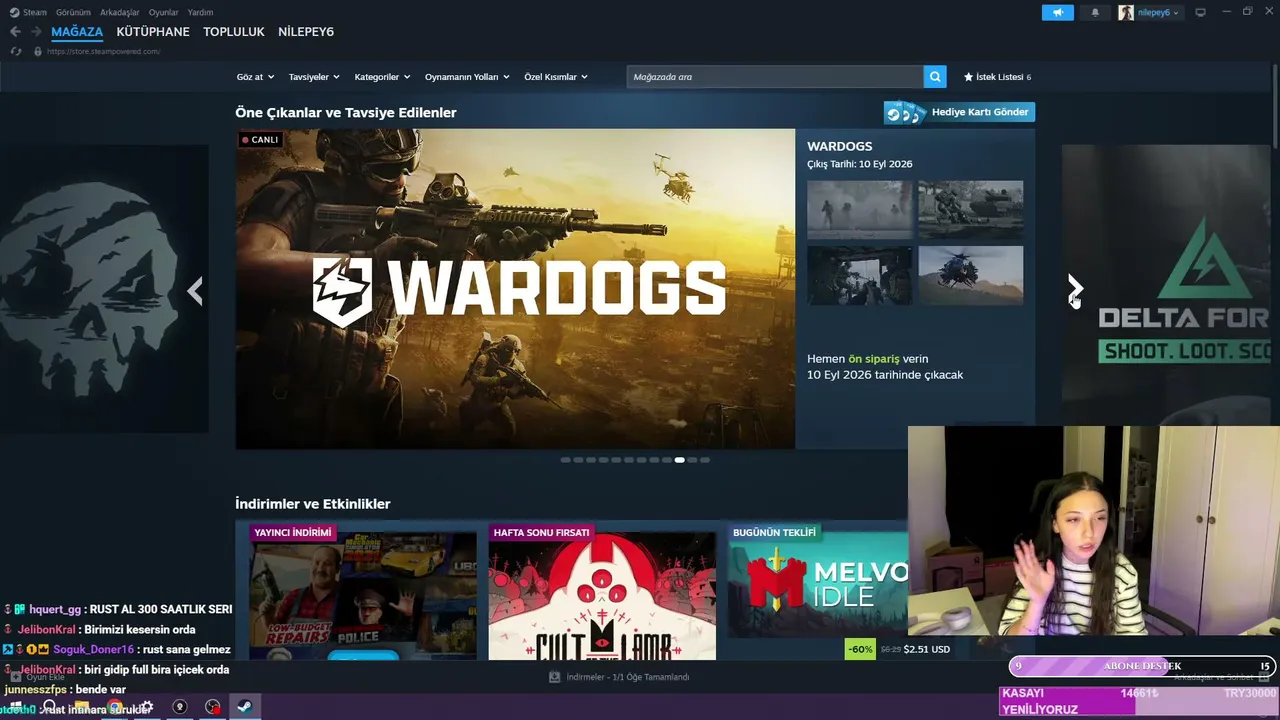The image size is (1280, 720).
Task: Open Chrome from the taskbar
Action: (115, 707)
